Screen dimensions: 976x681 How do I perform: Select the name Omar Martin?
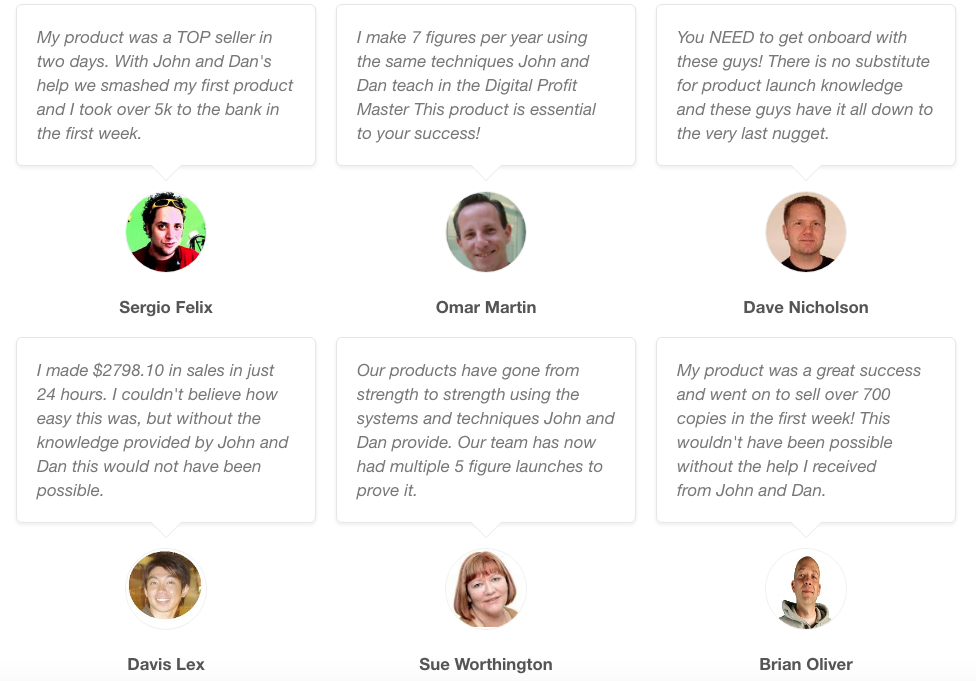tap(486, 308)
